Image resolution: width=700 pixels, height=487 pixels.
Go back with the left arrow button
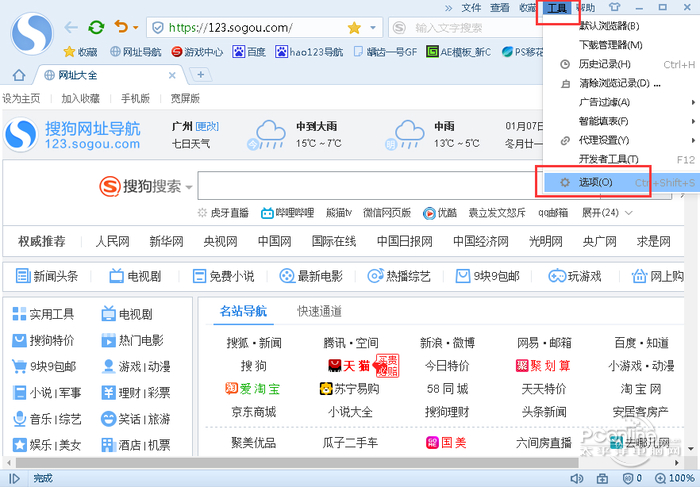(x=71, y=28)
